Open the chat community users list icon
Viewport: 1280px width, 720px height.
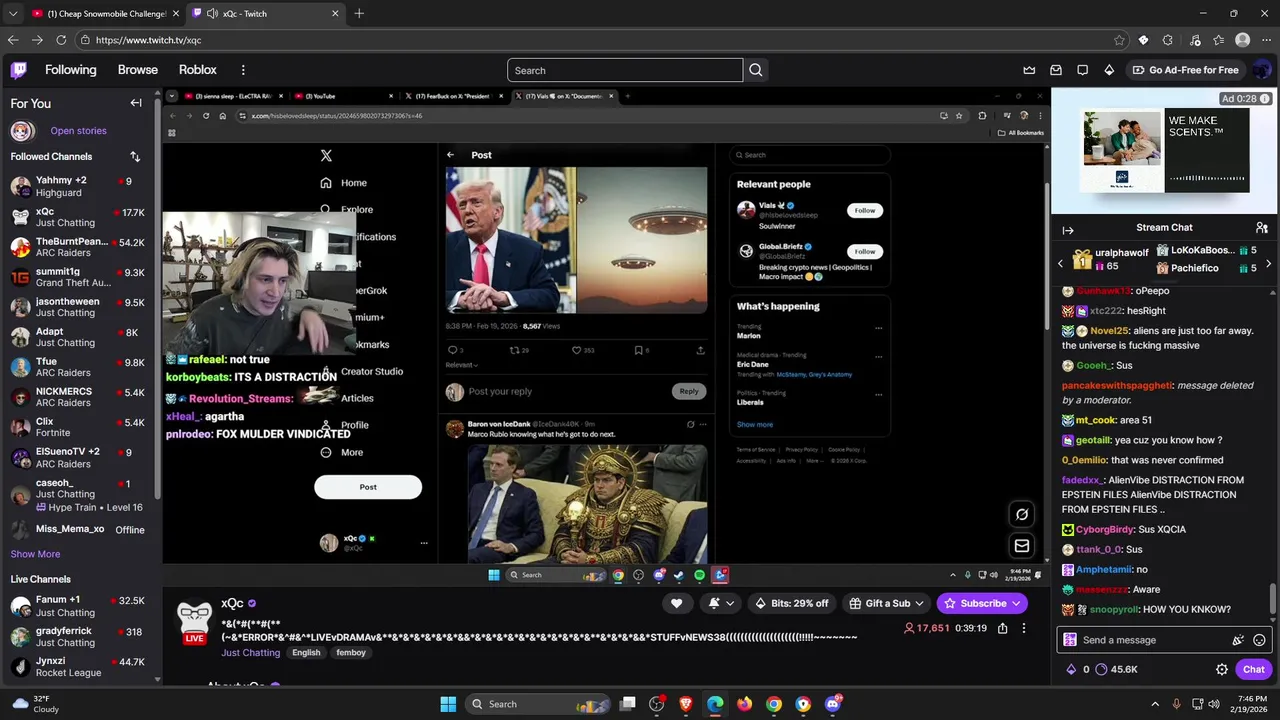tap(1262, 228)
